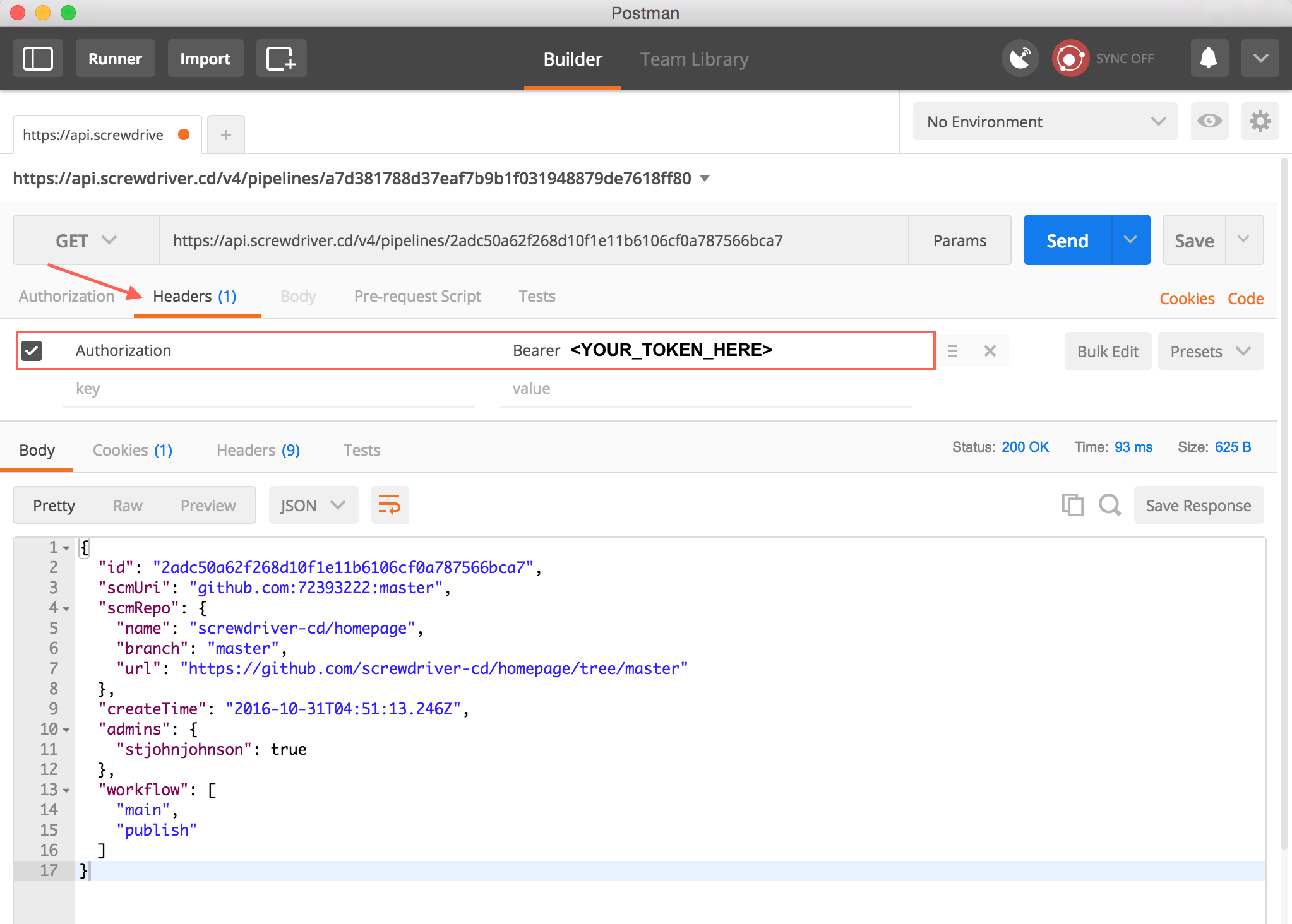Open the greyed-out request Body tab
The height and width of the screenshot is (924, 1292).
(x=298, y=296)
